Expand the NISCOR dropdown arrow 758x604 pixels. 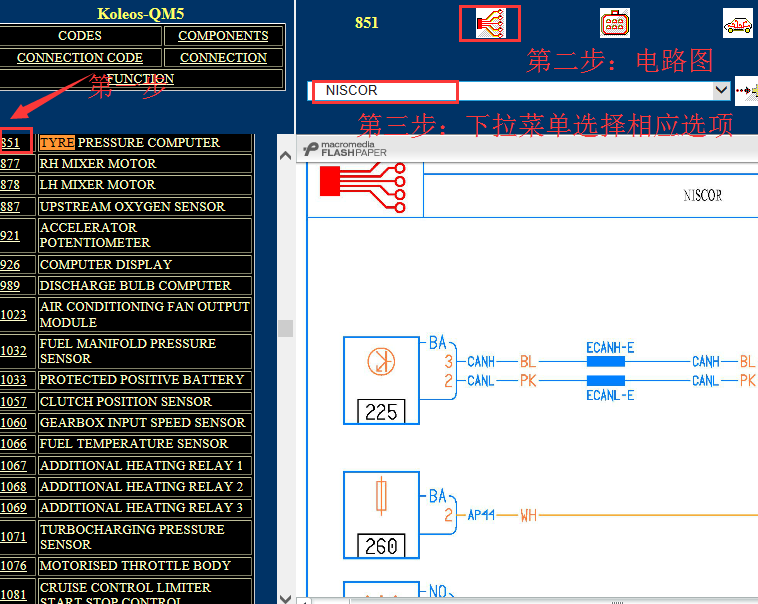click(x=721, y=90)
